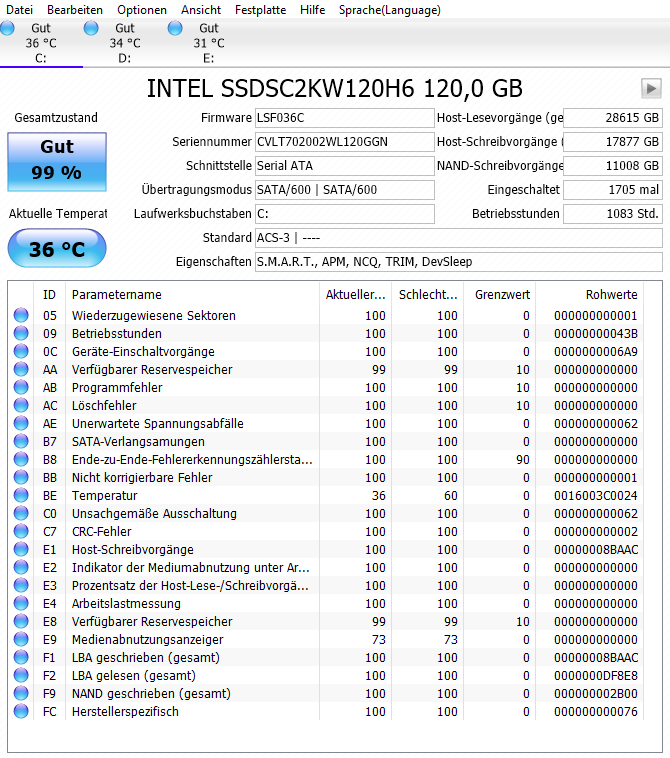670x758 pixels.
Task: Click status icon of Wiederzugewiesene Sektoren row
Action: (21, 315)
